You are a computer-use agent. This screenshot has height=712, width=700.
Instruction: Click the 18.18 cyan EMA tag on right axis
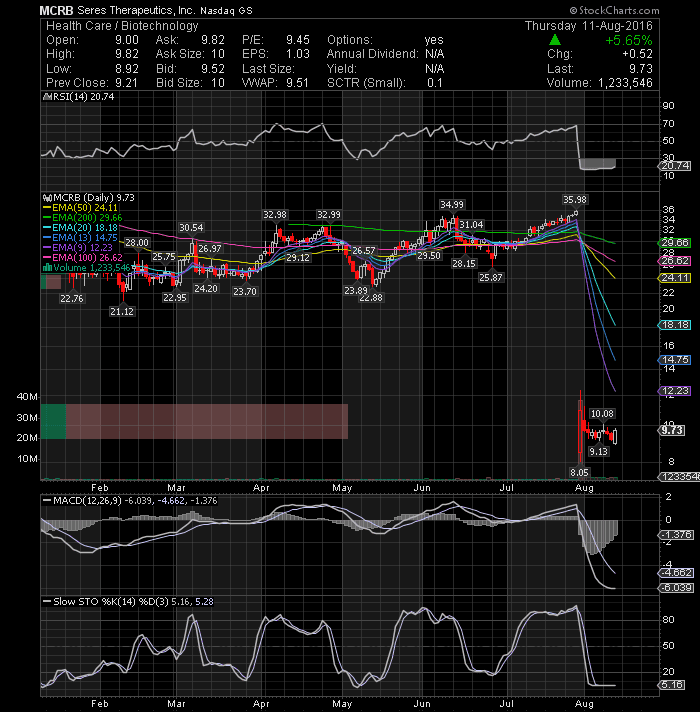pos(675,325)
